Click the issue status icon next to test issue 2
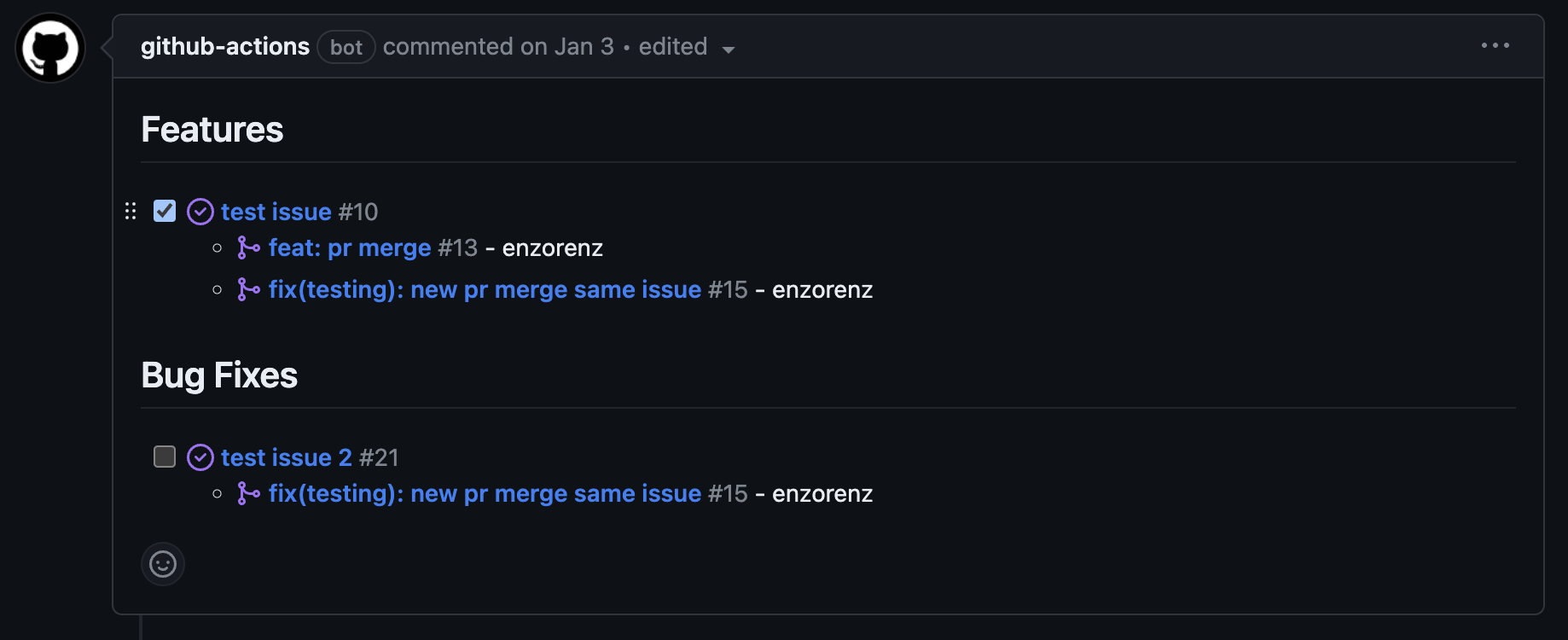This screenshot has height=640, width=1568. pyautogui.click(x=200, y=457)
